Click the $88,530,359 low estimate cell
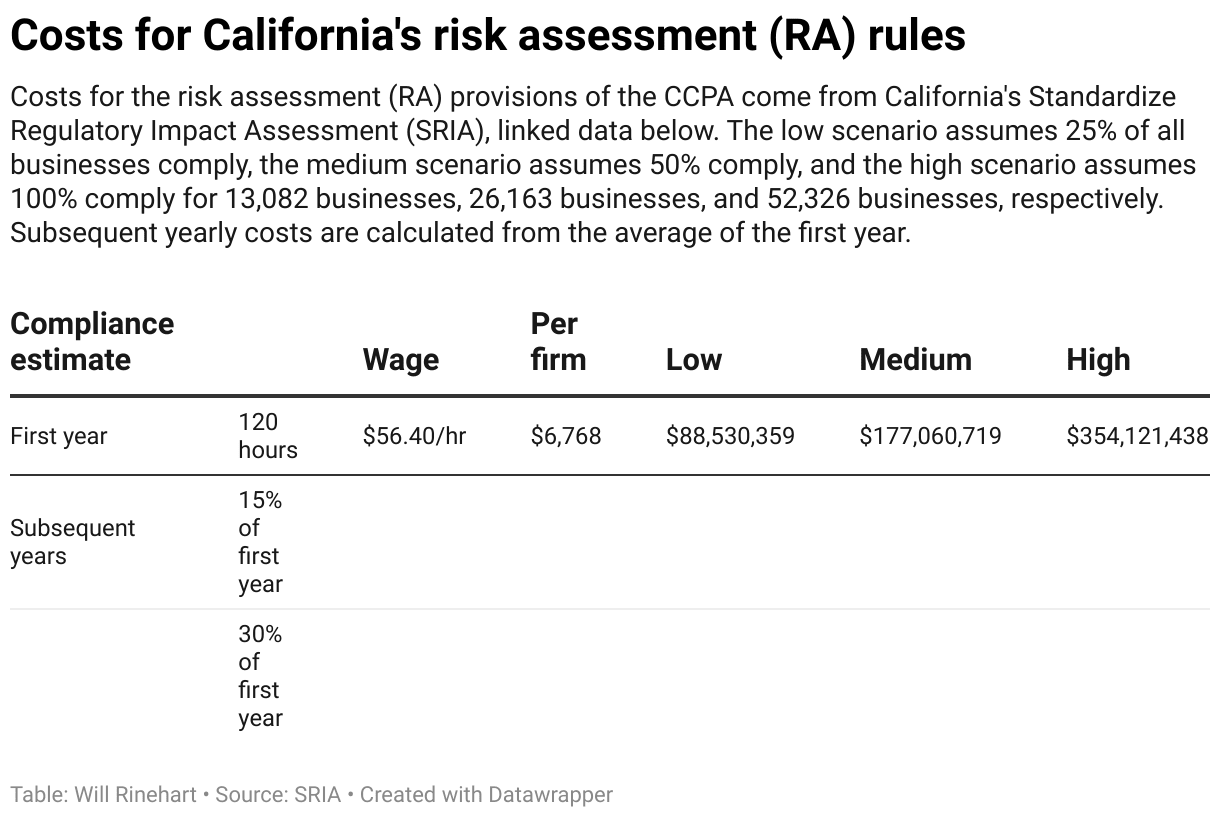The image size is (1220, 818). pyautogui.click(x=730, y=436)
